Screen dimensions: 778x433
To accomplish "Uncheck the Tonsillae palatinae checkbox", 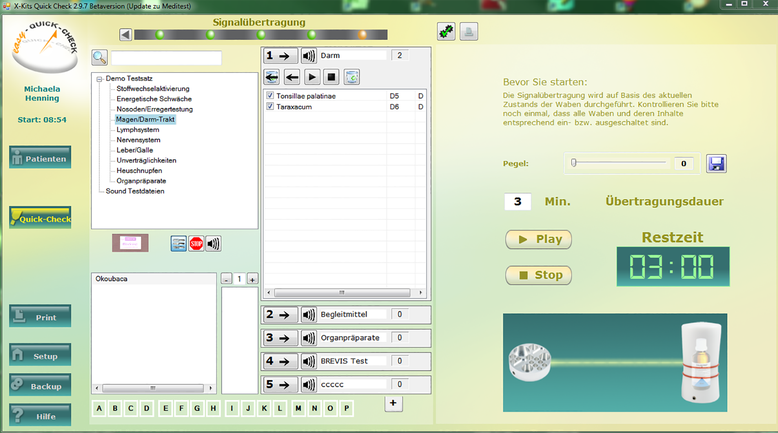I will [x=271, y=96].
